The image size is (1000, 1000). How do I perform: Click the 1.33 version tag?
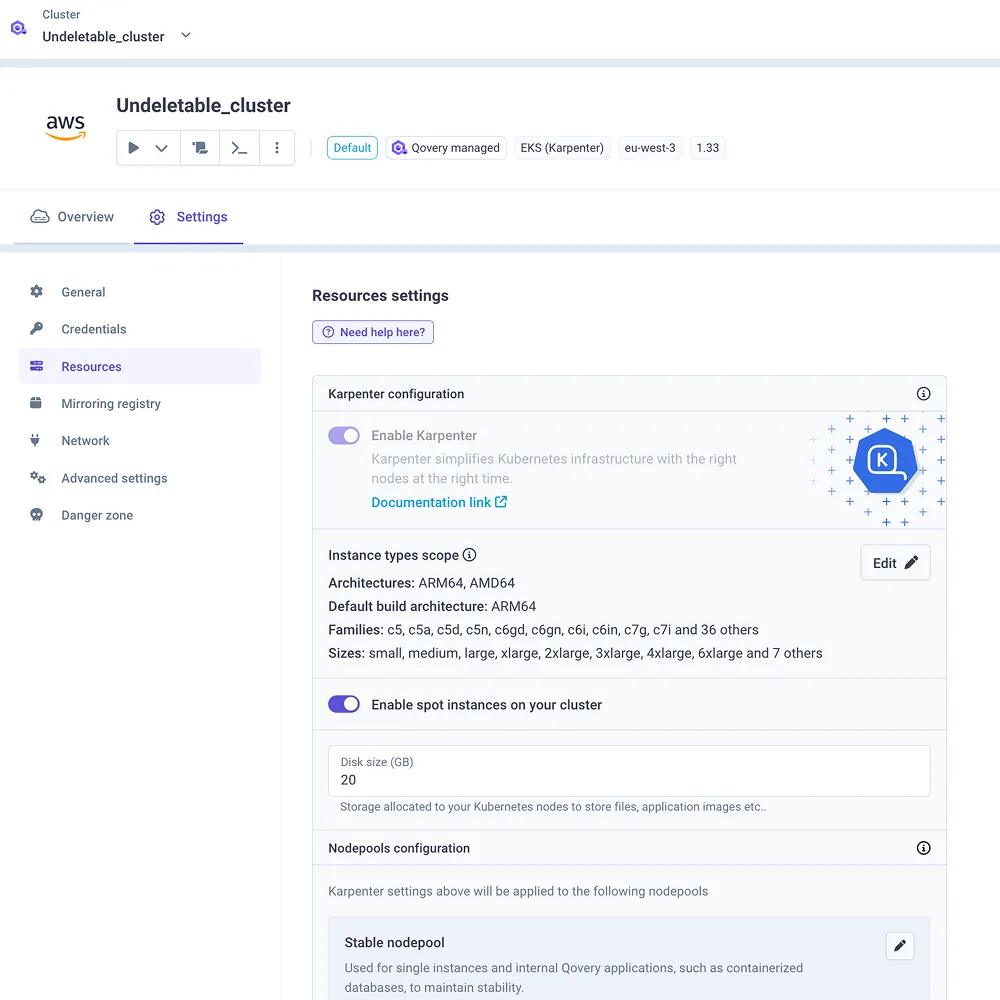point(707,148)
